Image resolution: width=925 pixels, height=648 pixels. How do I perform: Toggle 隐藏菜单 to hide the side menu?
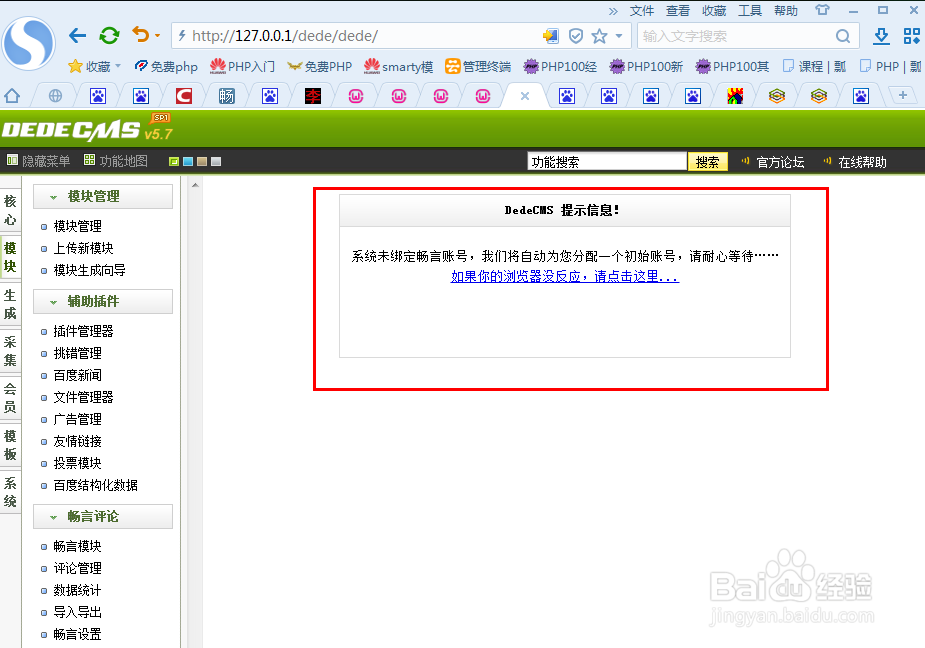[x=38, y=161]
